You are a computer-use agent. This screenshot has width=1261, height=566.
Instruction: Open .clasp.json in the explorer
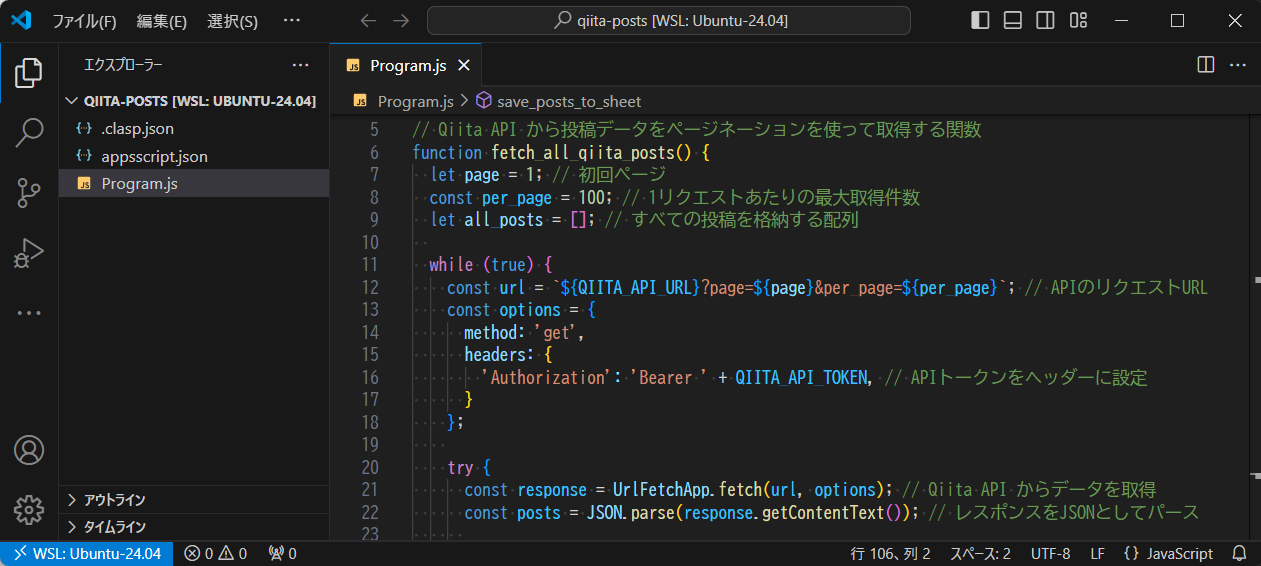194,129
